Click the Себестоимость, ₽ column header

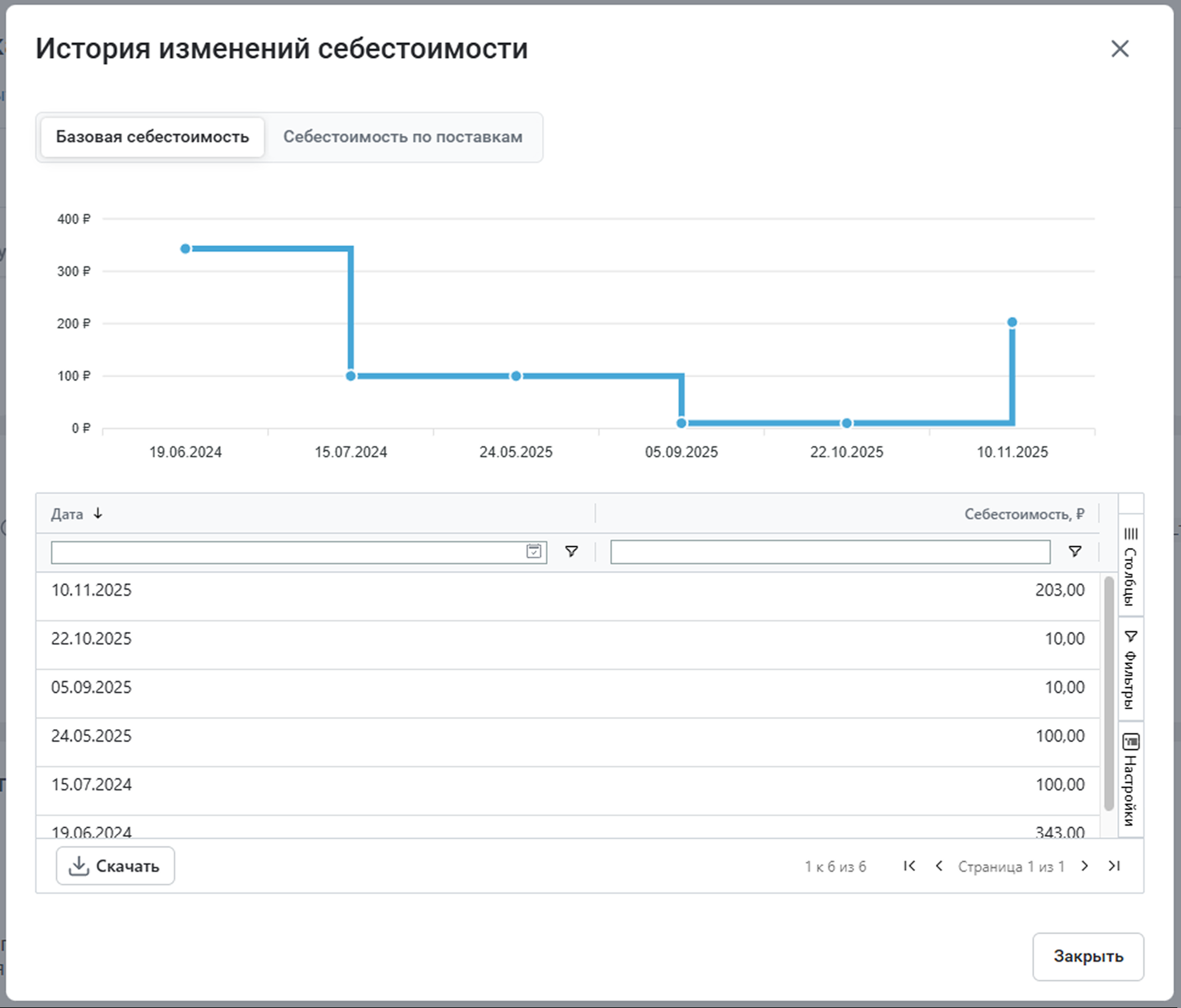click(x=1023, y=514)
